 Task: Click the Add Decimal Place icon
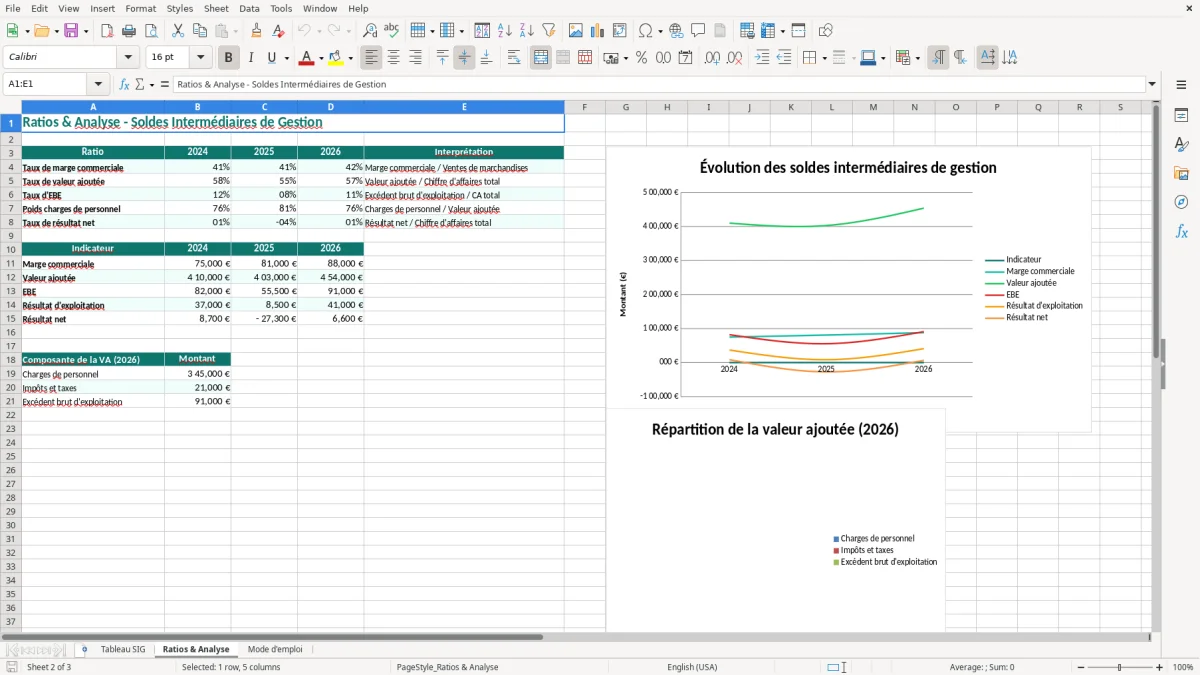point(713,58)
